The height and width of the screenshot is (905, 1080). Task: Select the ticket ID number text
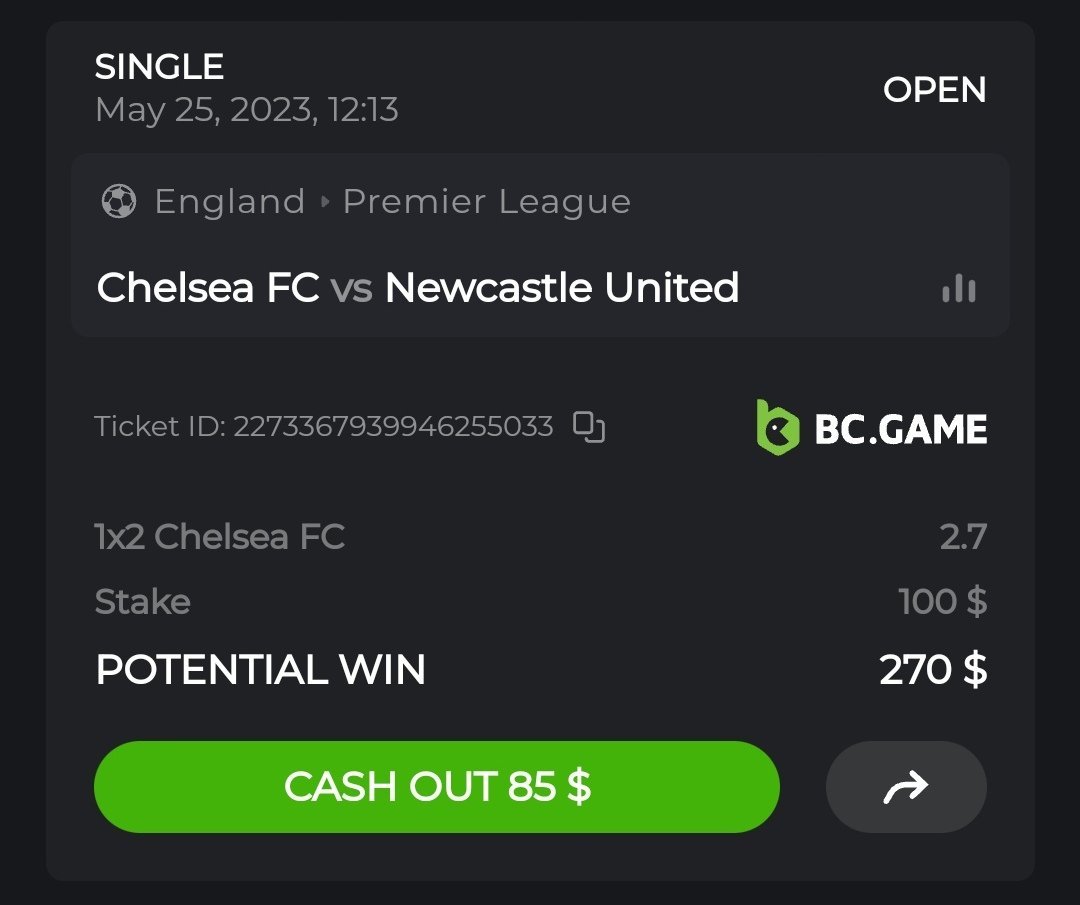click(393, 427)
